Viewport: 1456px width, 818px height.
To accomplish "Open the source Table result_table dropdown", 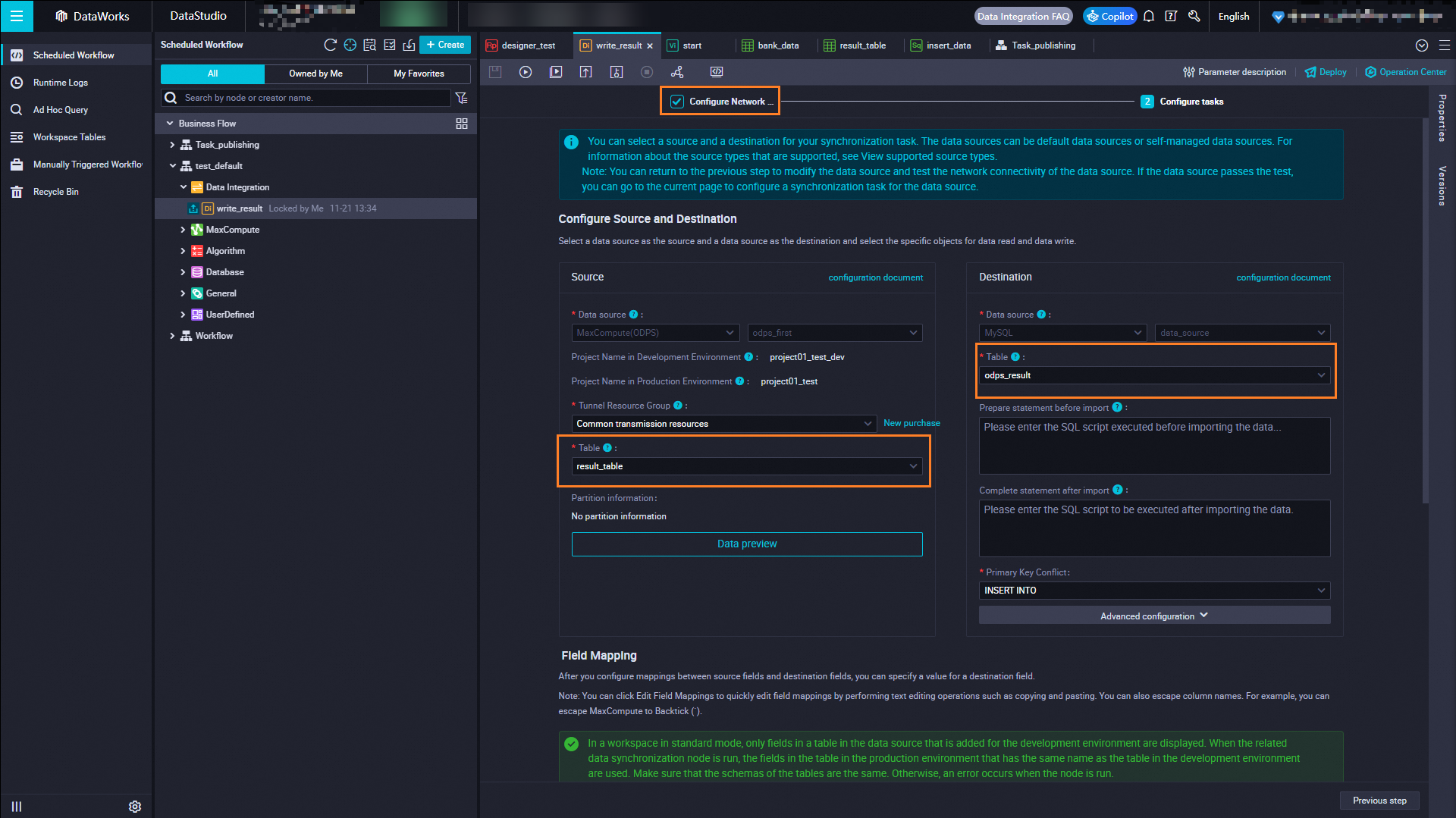I will pyautogui.click(x=746, y=466).
